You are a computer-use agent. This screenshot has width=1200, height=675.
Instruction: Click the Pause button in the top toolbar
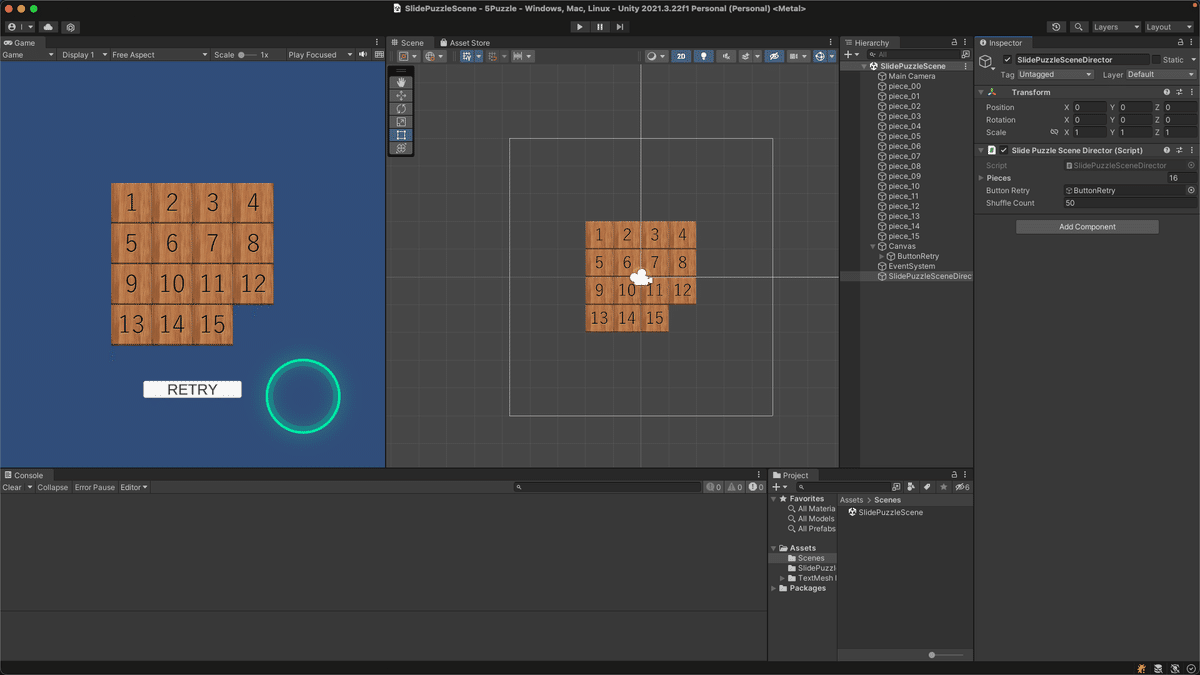point(599,26)
